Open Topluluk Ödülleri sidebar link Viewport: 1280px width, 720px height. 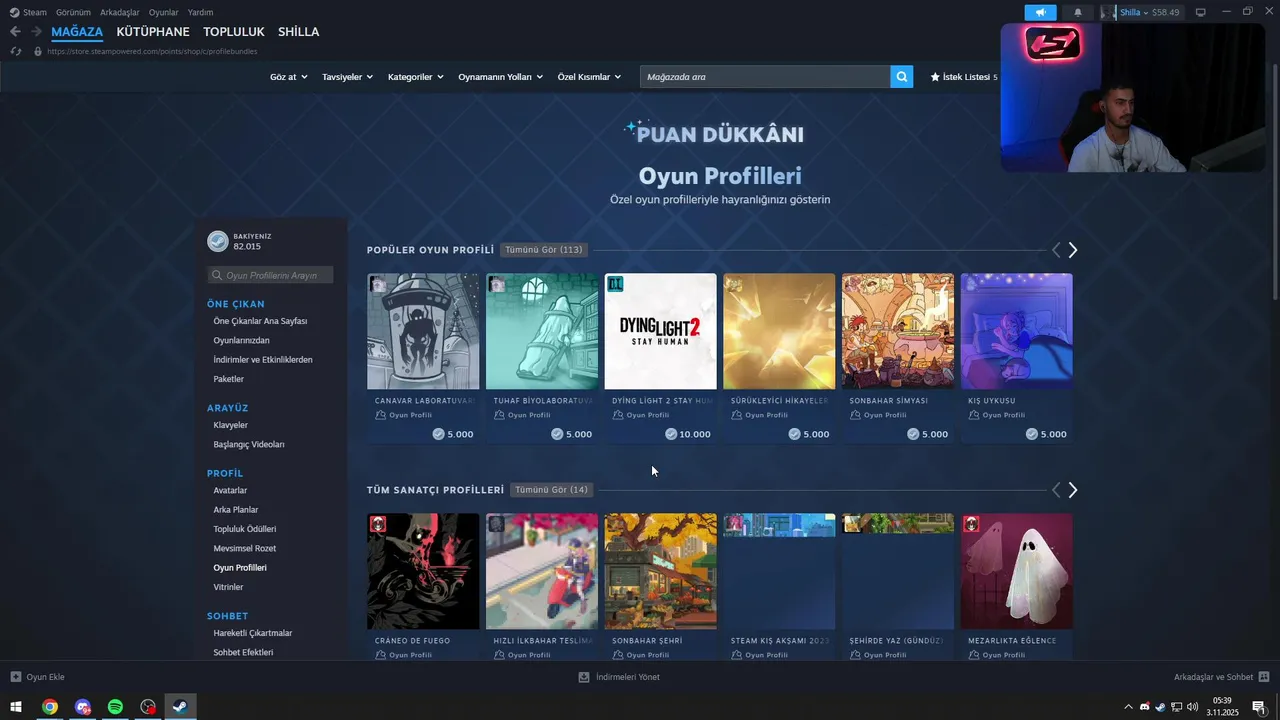tap(245, 529)
